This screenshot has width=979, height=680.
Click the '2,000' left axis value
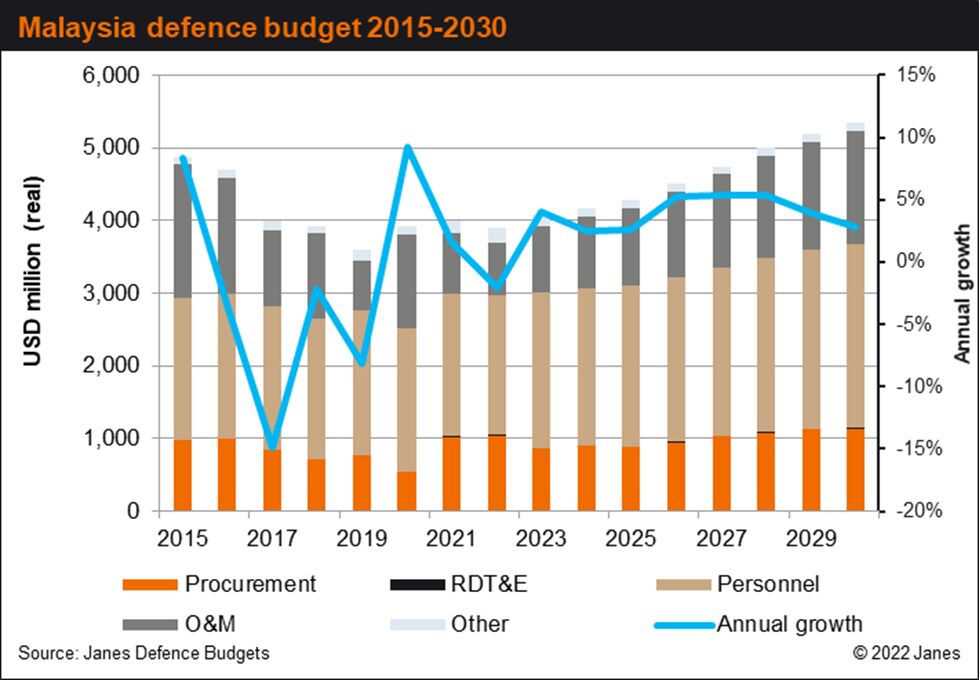[x=111, y=365]
